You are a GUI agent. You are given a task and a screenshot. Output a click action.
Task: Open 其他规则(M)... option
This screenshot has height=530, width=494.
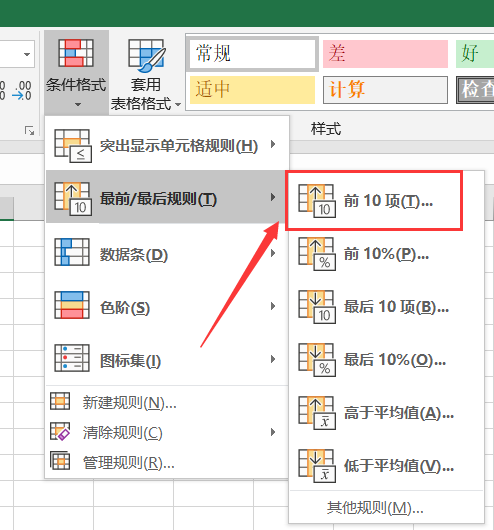(387, 508)
